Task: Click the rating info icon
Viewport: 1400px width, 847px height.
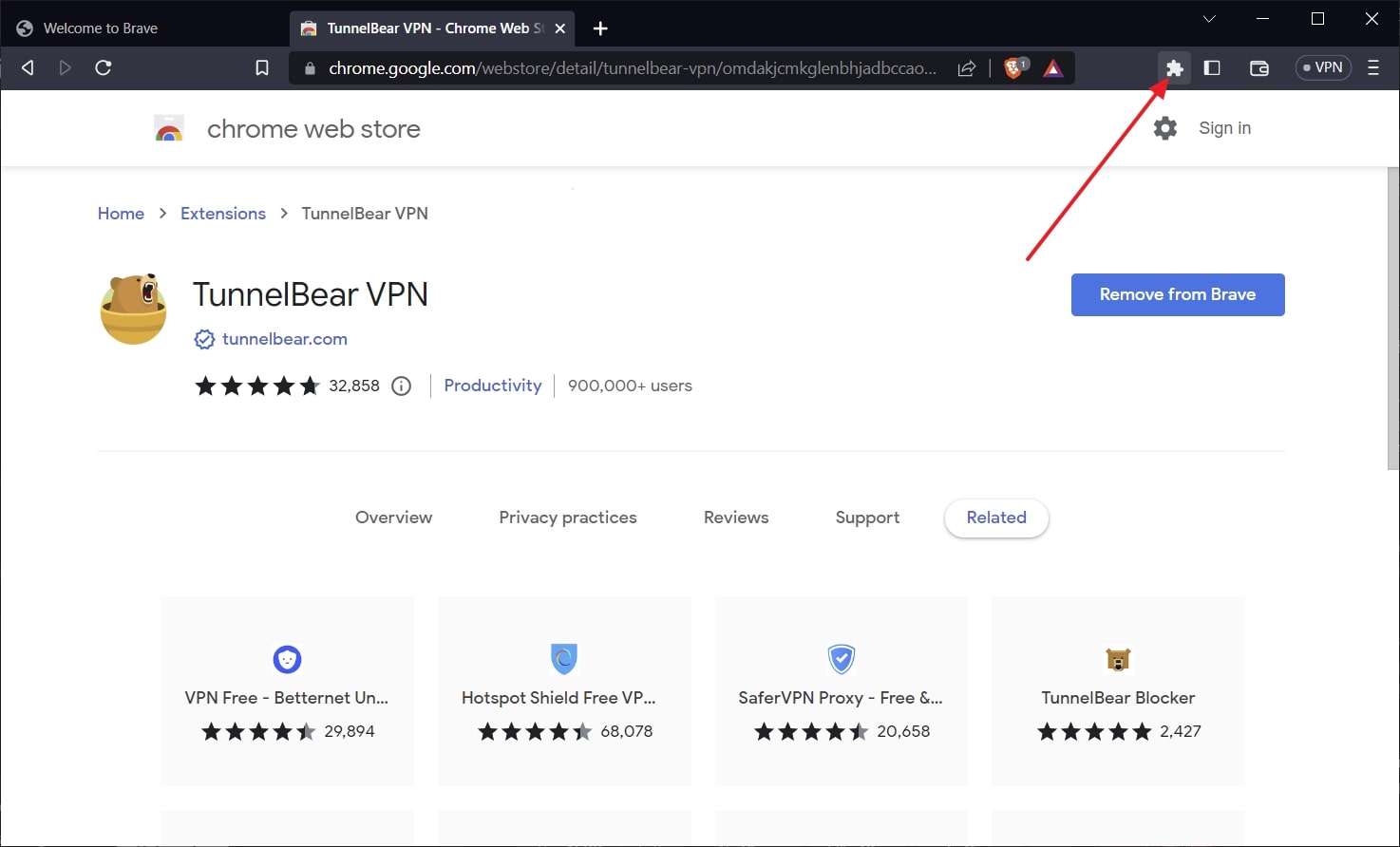Action: (x=402, y=386)
